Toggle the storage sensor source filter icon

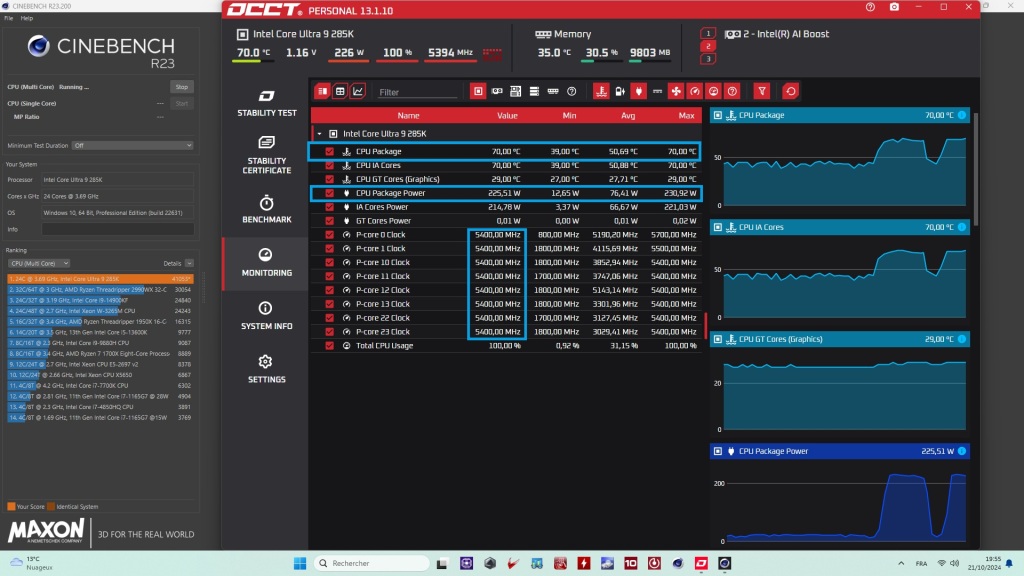(x=534, y=91)
